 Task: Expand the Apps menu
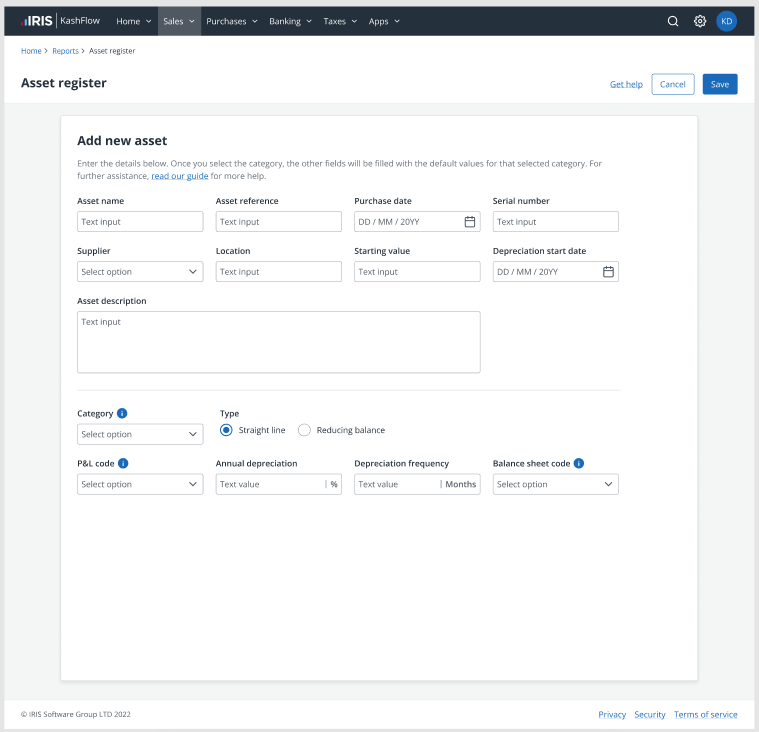point(384,21)
